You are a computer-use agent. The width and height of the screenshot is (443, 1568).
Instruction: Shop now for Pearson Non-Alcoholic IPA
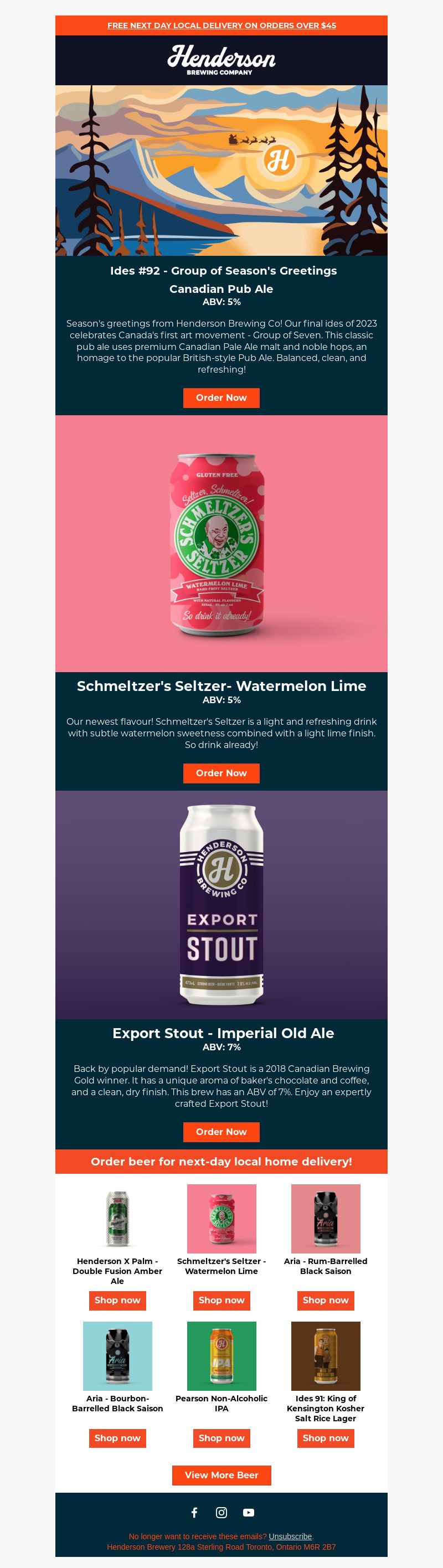click(x=221, y=1438)
